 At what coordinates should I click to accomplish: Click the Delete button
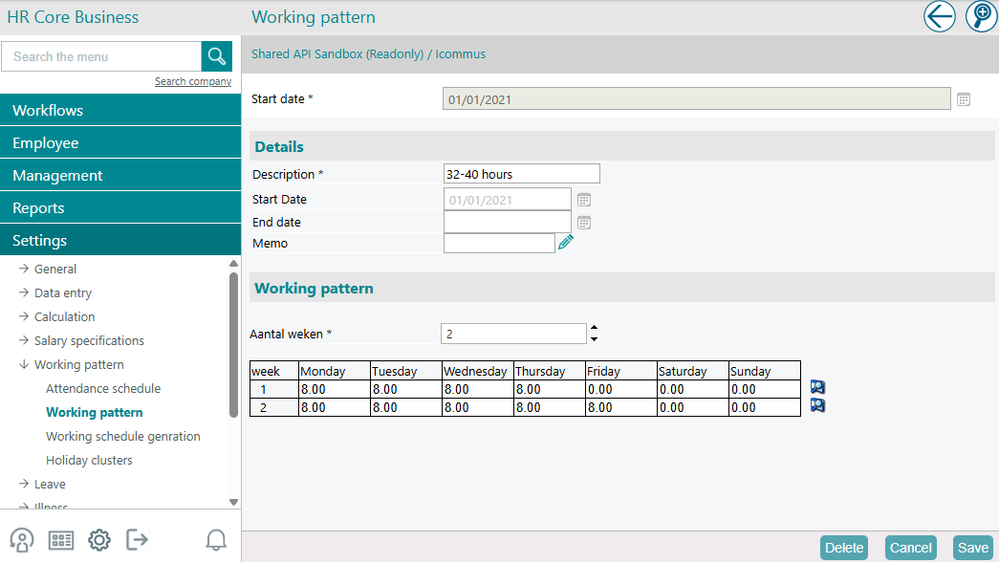844,548
